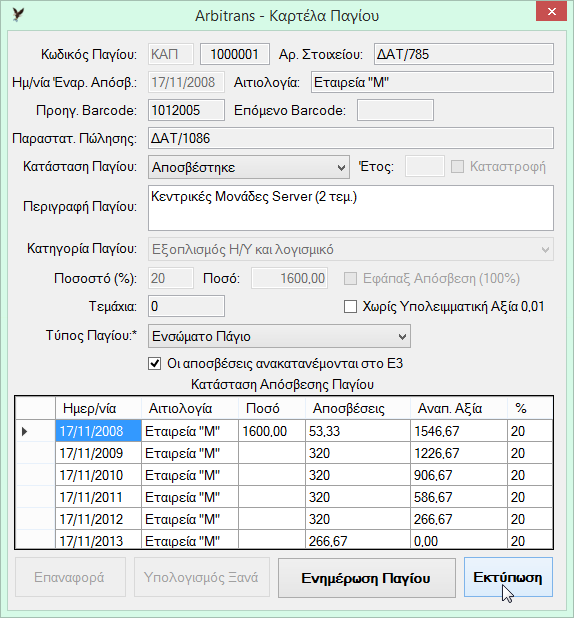Click the Υπολογισμός Ξανά button
This screenshot has width=574, height=618.
coord(201,577)
